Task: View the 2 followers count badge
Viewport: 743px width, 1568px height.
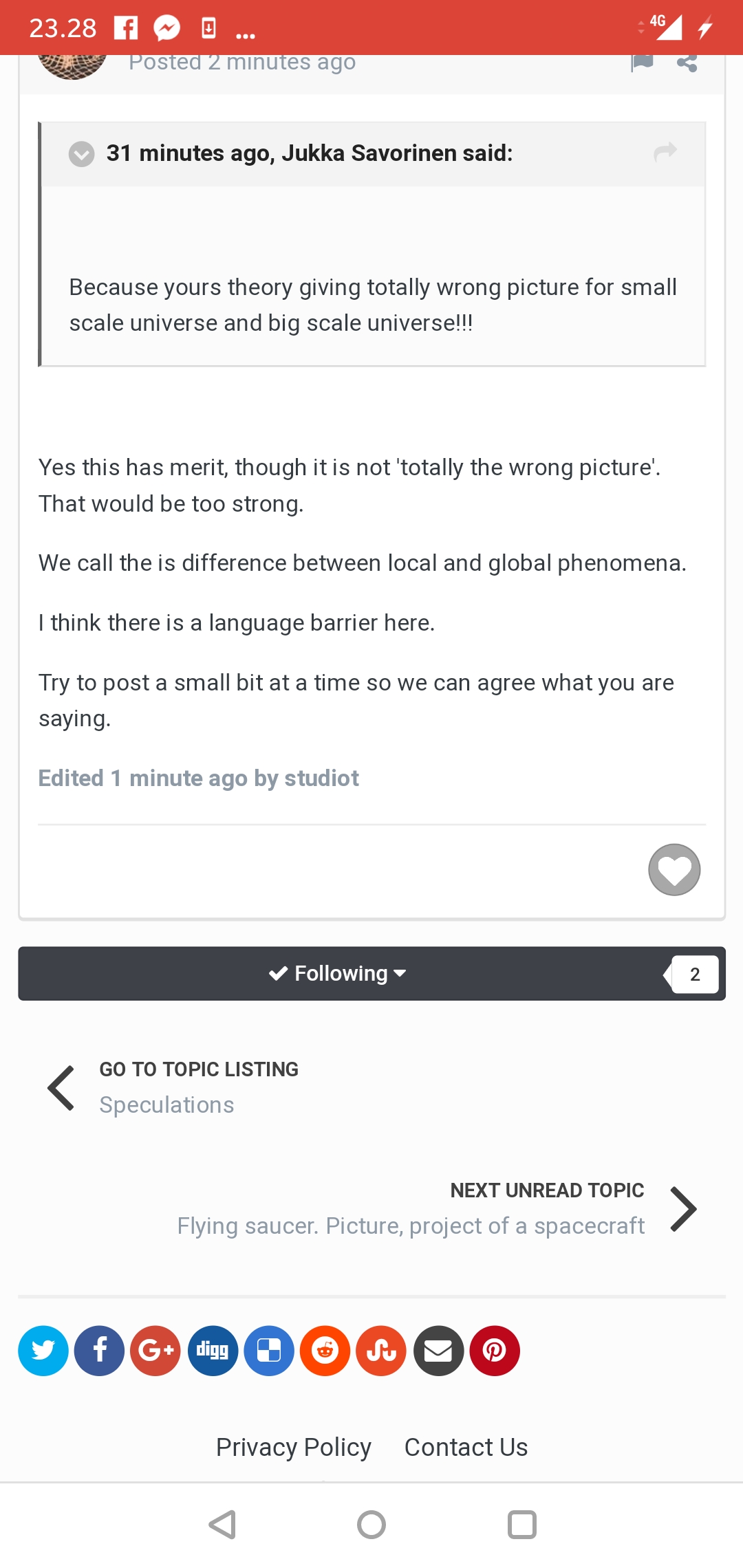Action: 695,974
